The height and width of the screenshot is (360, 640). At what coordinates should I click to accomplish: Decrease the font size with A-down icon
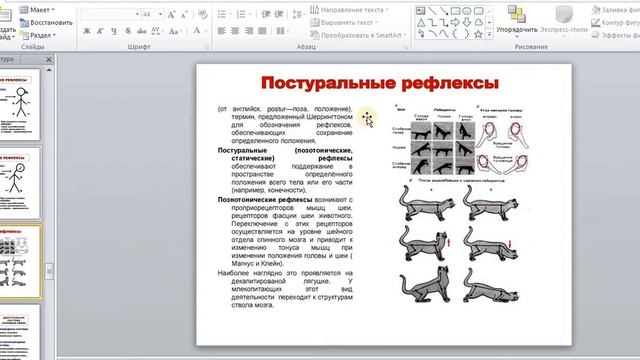pyautogui.click(x=184, y=15)
